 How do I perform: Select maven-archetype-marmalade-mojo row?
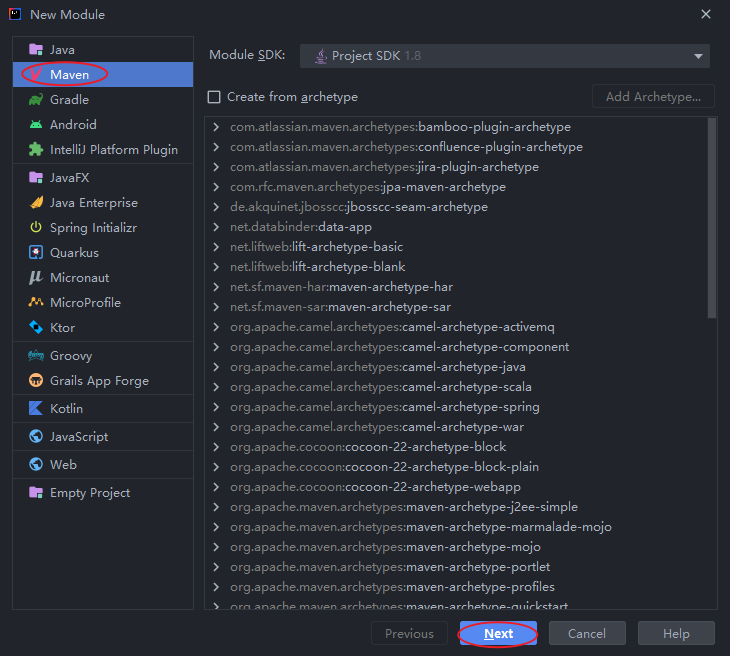(456, 527)
